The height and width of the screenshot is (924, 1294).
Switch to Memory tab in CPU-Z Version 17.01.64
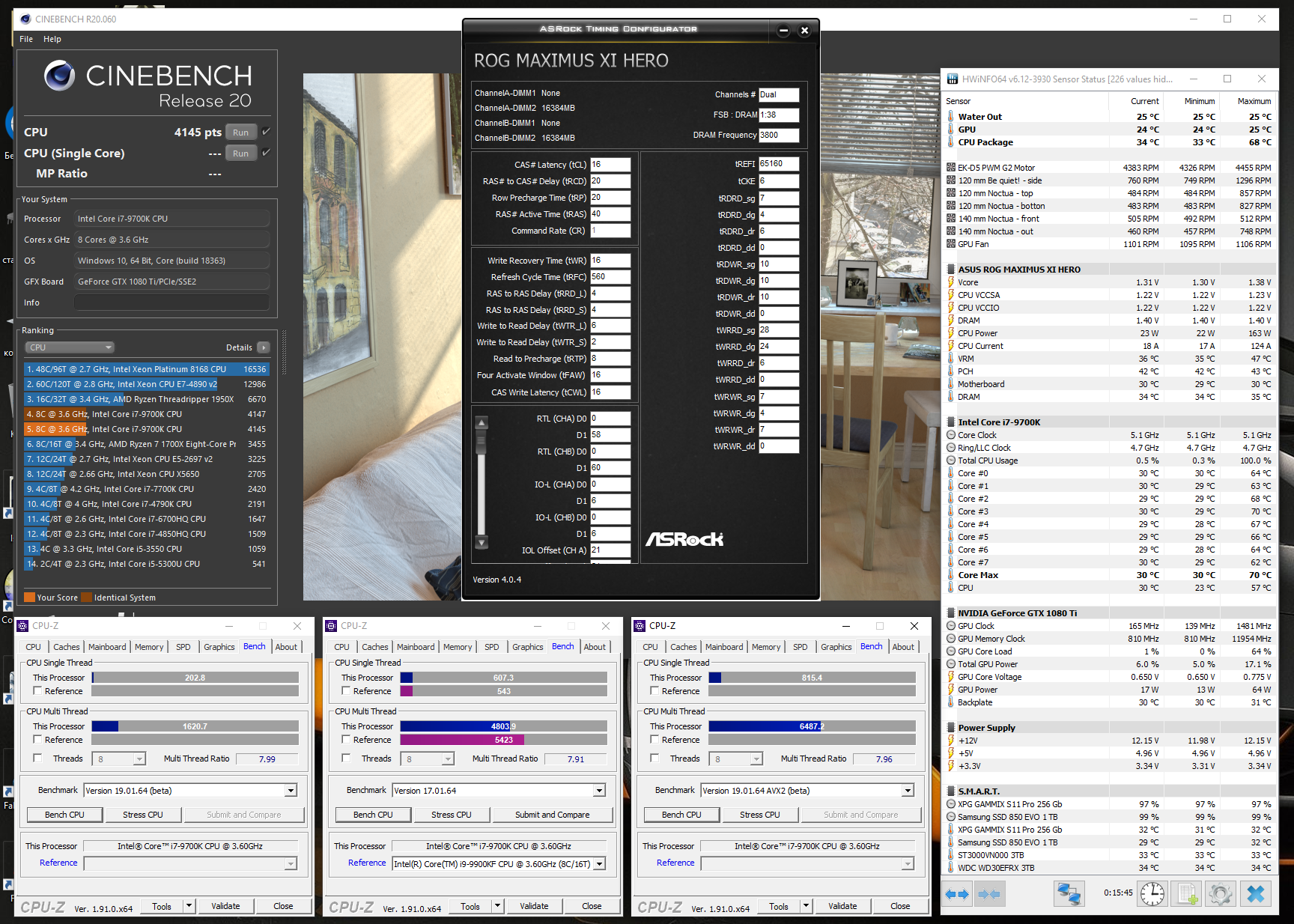[x=458, y=647]
